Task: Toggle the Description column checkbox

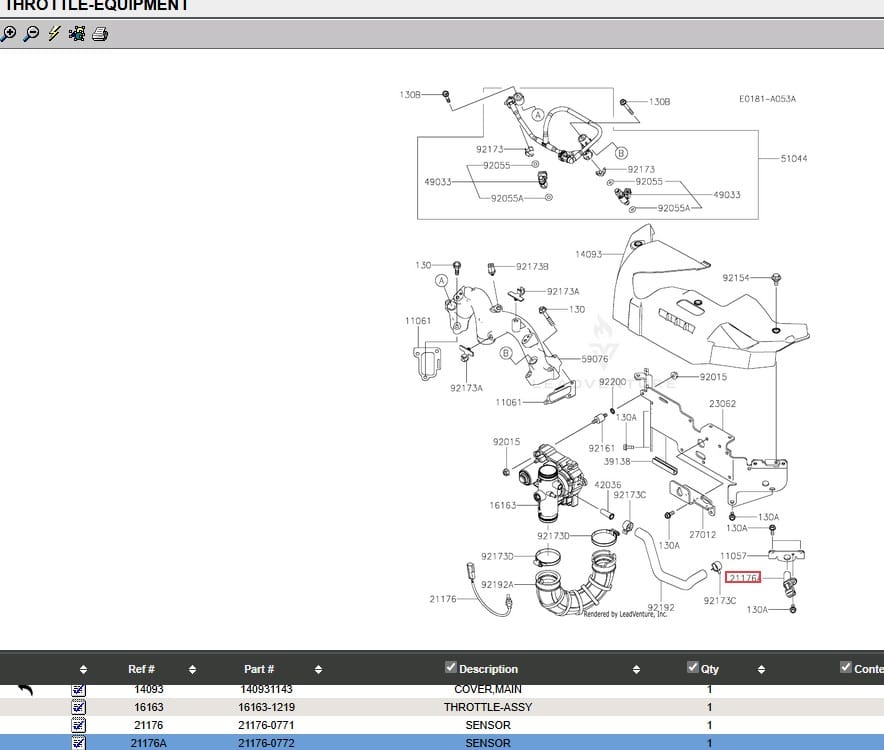Action: point(451,668)
